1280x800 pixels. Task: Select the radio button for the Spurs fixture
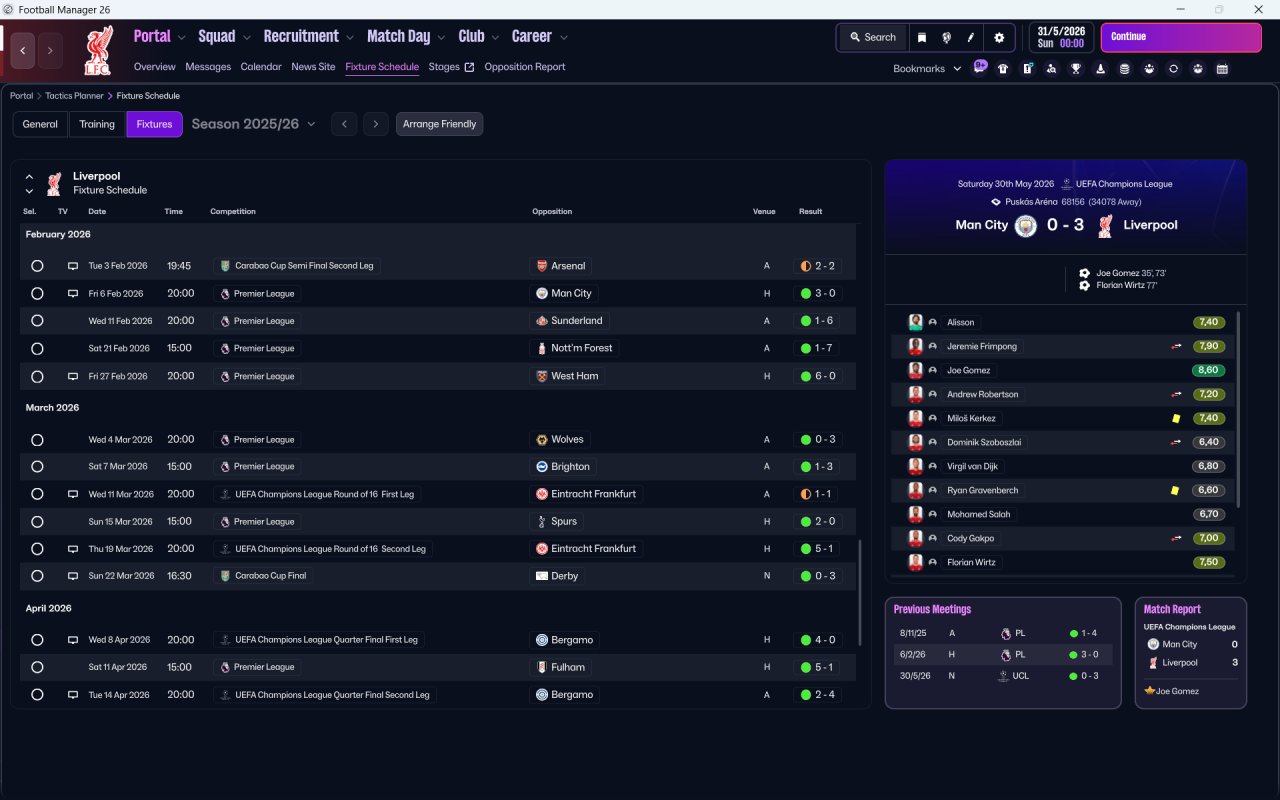(x=37, y=522)
